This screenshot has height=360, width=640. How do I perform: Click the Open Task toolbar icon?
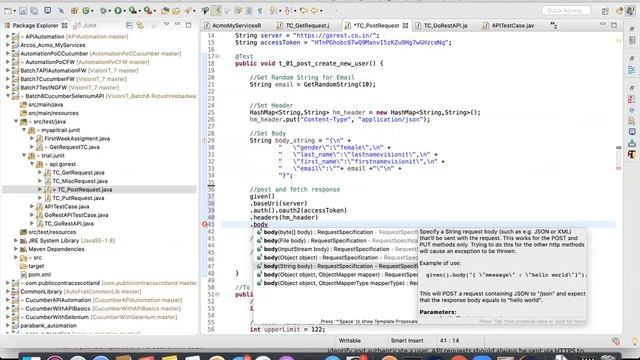176,11
